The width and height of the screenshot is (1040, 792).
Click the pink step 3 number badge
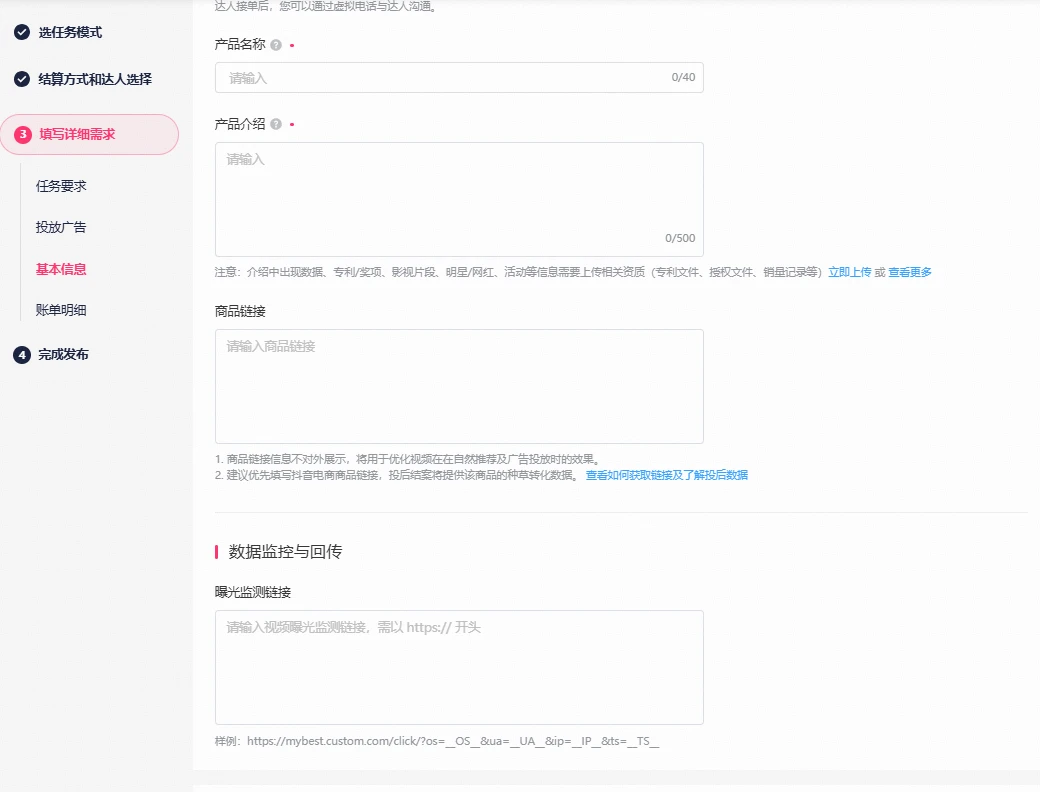23,134
